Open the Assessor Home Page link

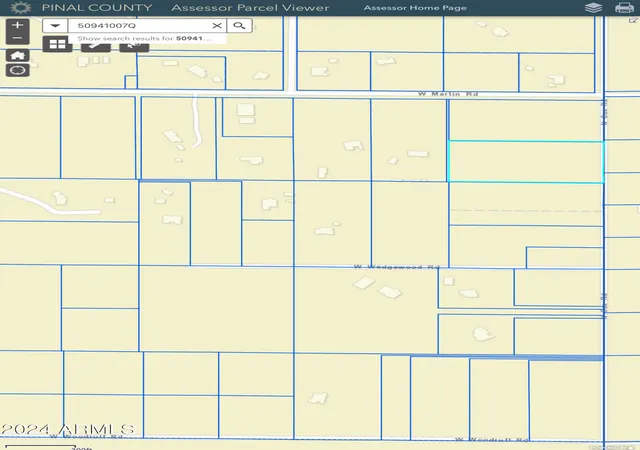(415, 8)
